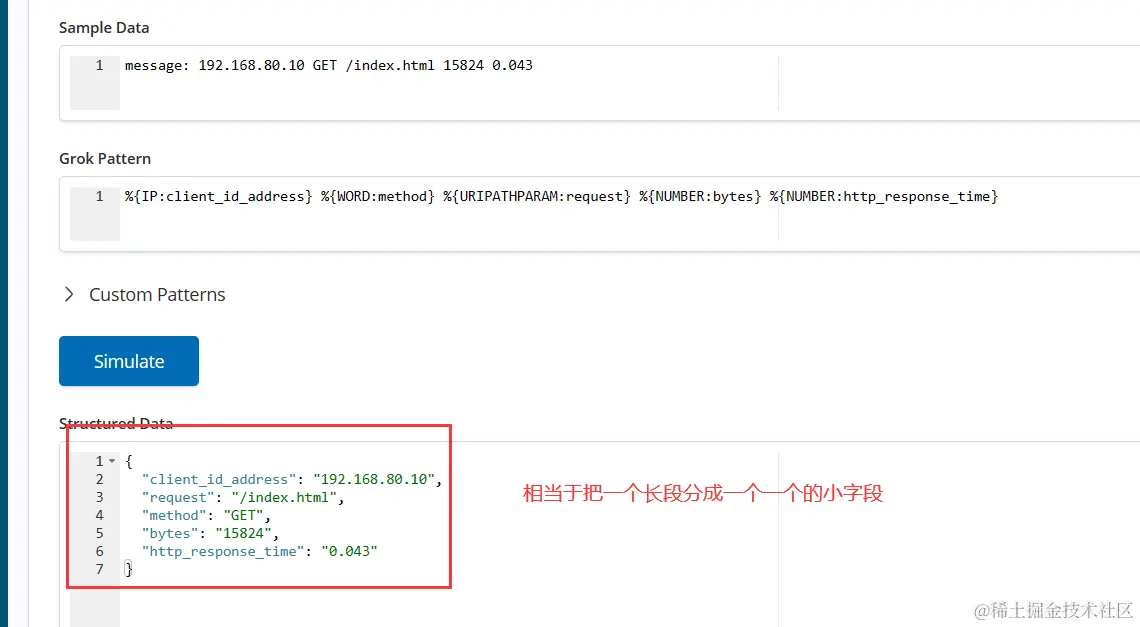1140x627 pixels.
Task: Click %{IP:client_id_address} in the Grok Pattern
Action: coord(218,196)
